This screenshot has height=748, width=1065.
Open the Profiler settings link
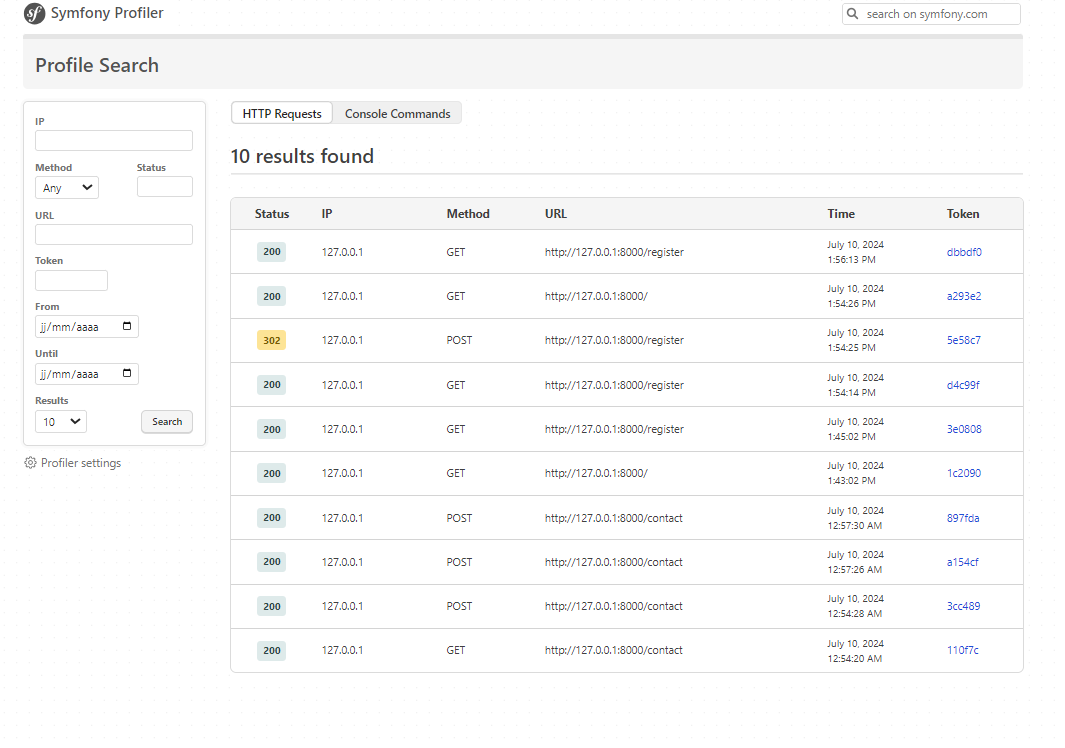coord(80,462)
